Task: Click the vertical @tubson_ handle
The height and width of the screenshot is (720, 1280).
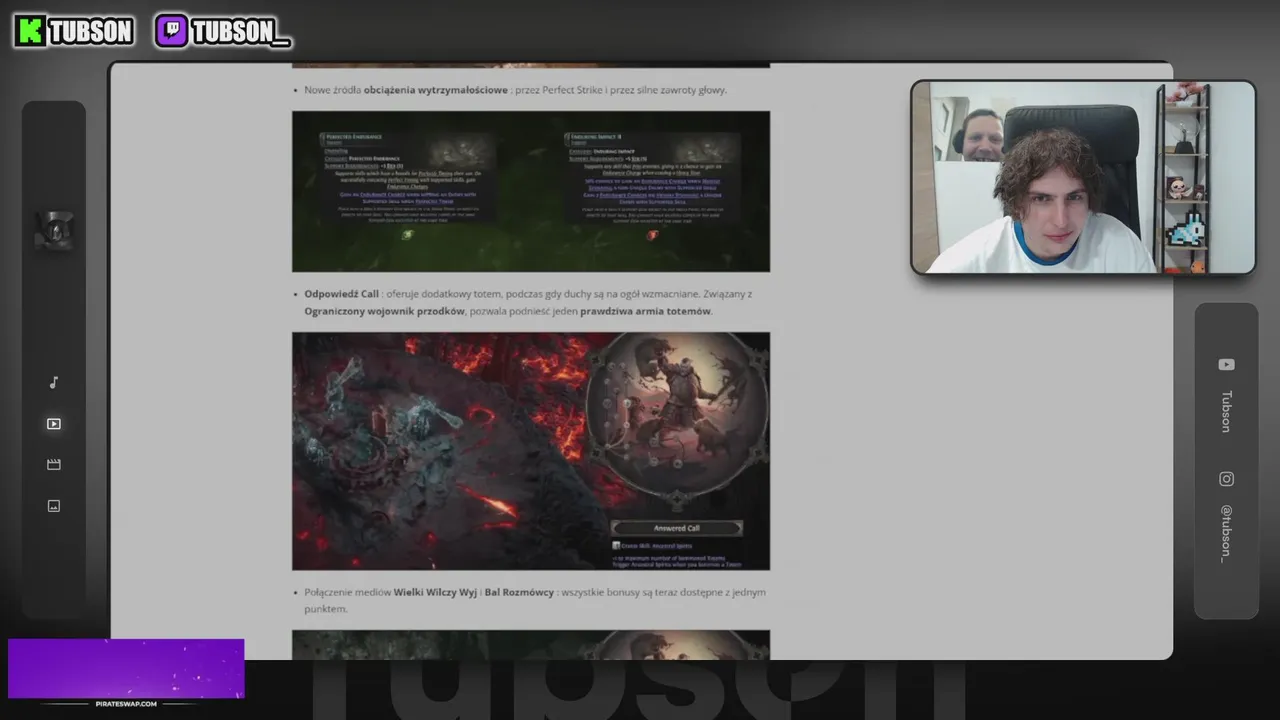Action: coord(1226,533)
